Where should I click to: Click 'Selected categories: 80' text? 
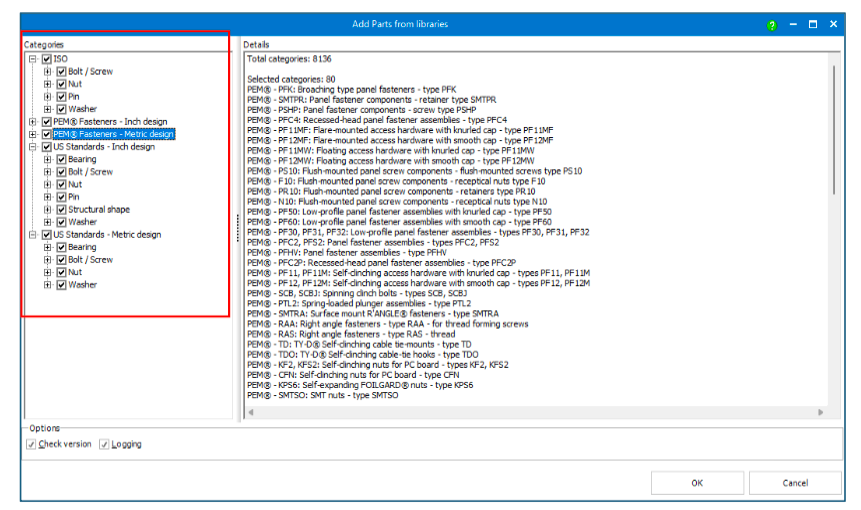point(291,79)
